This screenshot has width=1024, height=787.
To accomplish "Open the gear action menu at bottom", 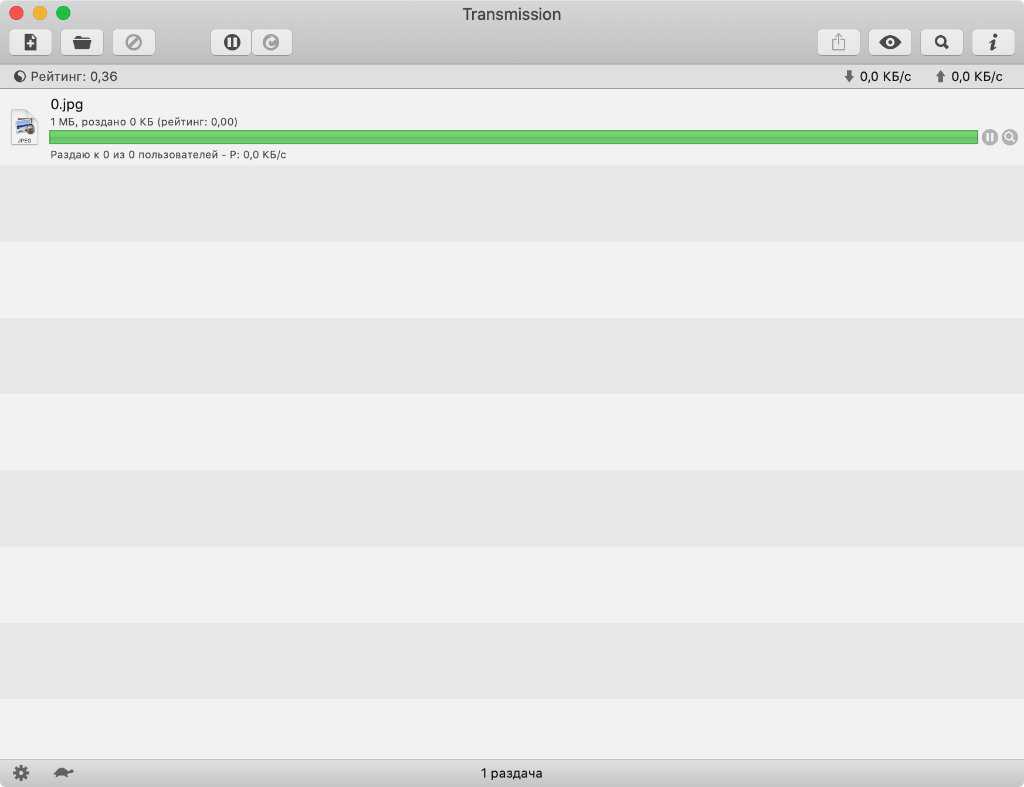I will 21,773.
